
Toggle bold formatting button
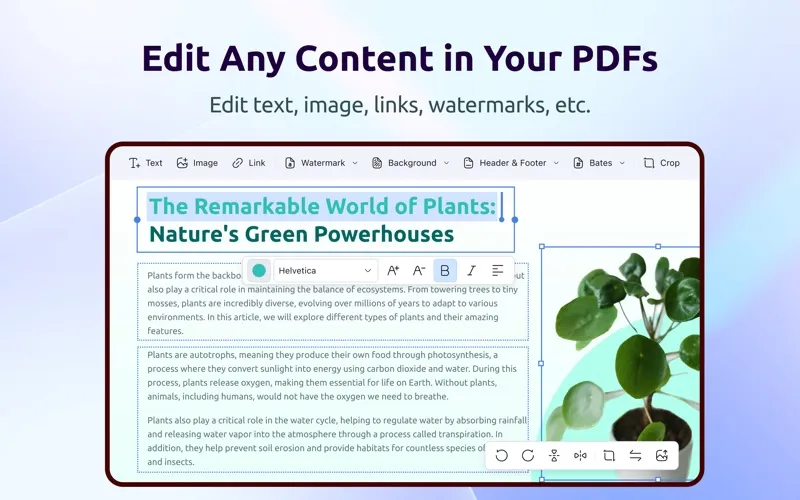click(x=445, y=270)
